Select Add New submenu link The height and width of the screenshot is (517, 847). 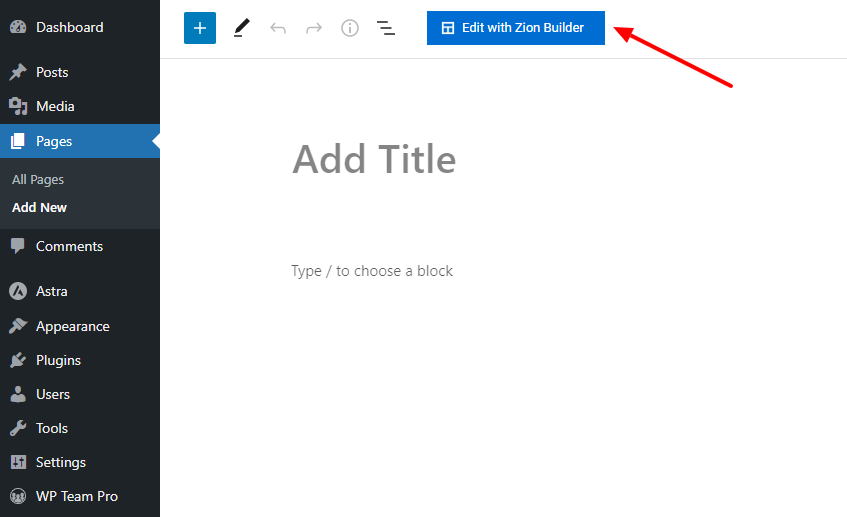39,207
